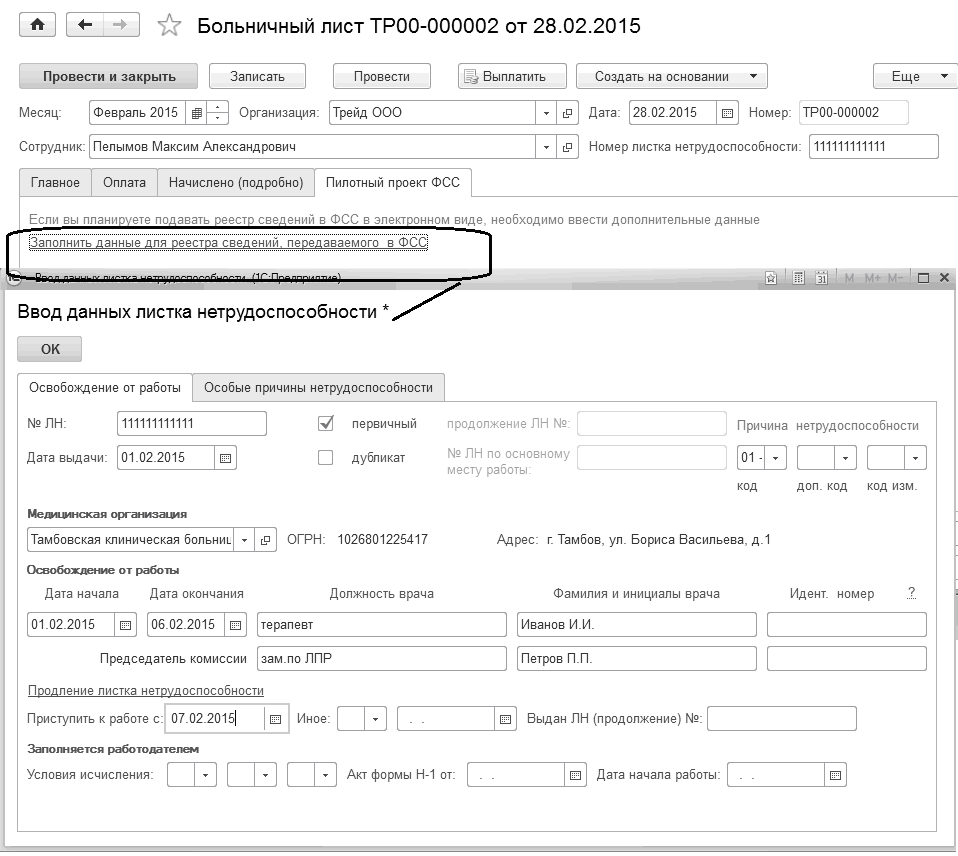Image resolution: width=958 pixels, height=856 pixels.
Task: Toggle the первичный checkbox
Action: (326, 423)
